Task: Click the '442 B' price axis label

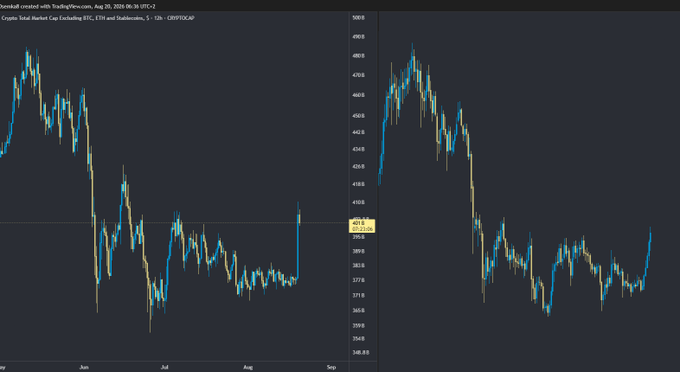Action: [x=358, y=132]
